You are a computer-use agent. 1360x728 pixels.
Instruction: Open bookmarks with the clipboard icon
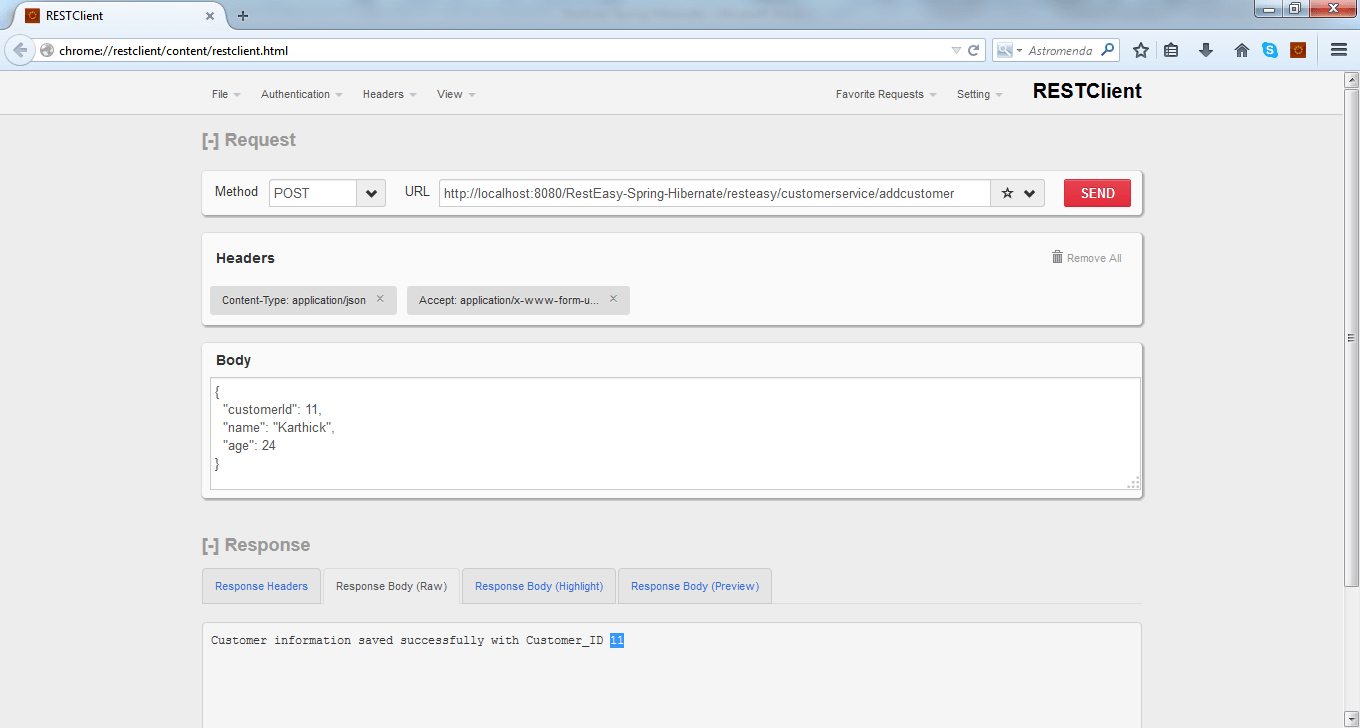click(1171, 50)
